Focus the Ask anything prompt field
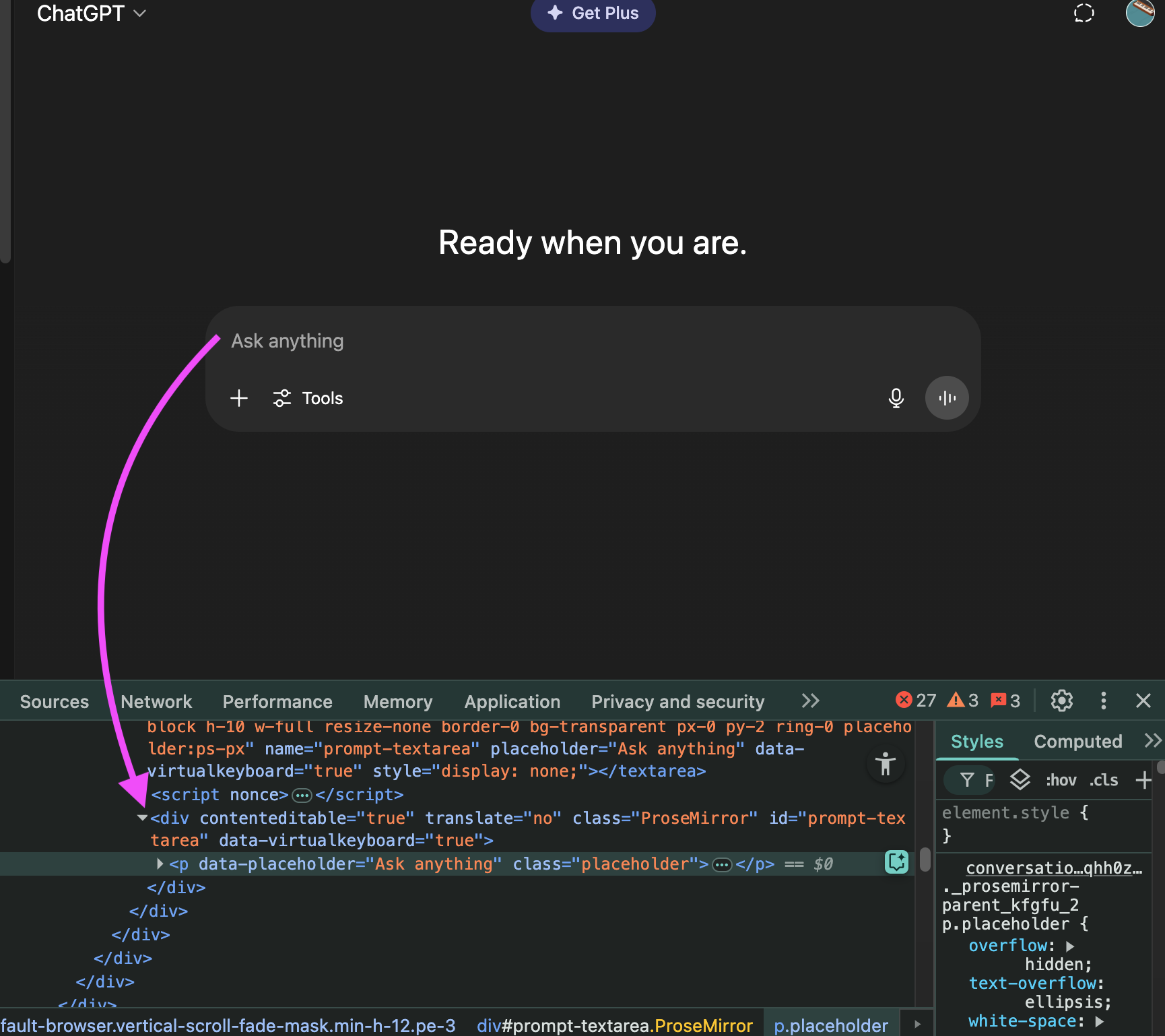1165x1036 pixels. click(x=593, y=341)
